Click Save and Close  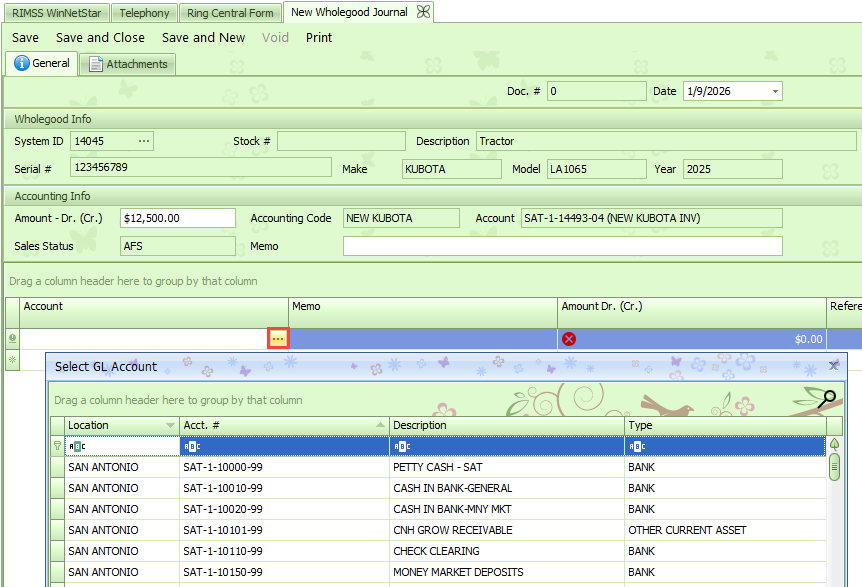pyautogui.click(x=100, y=38)
